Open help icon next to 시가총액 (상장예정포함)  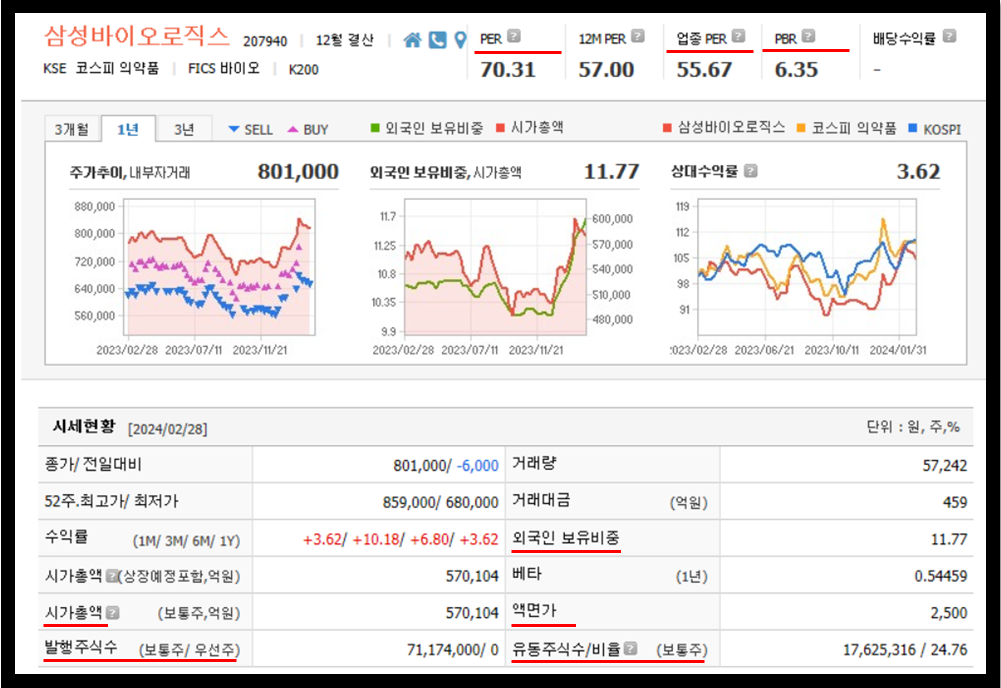[112, 576]
